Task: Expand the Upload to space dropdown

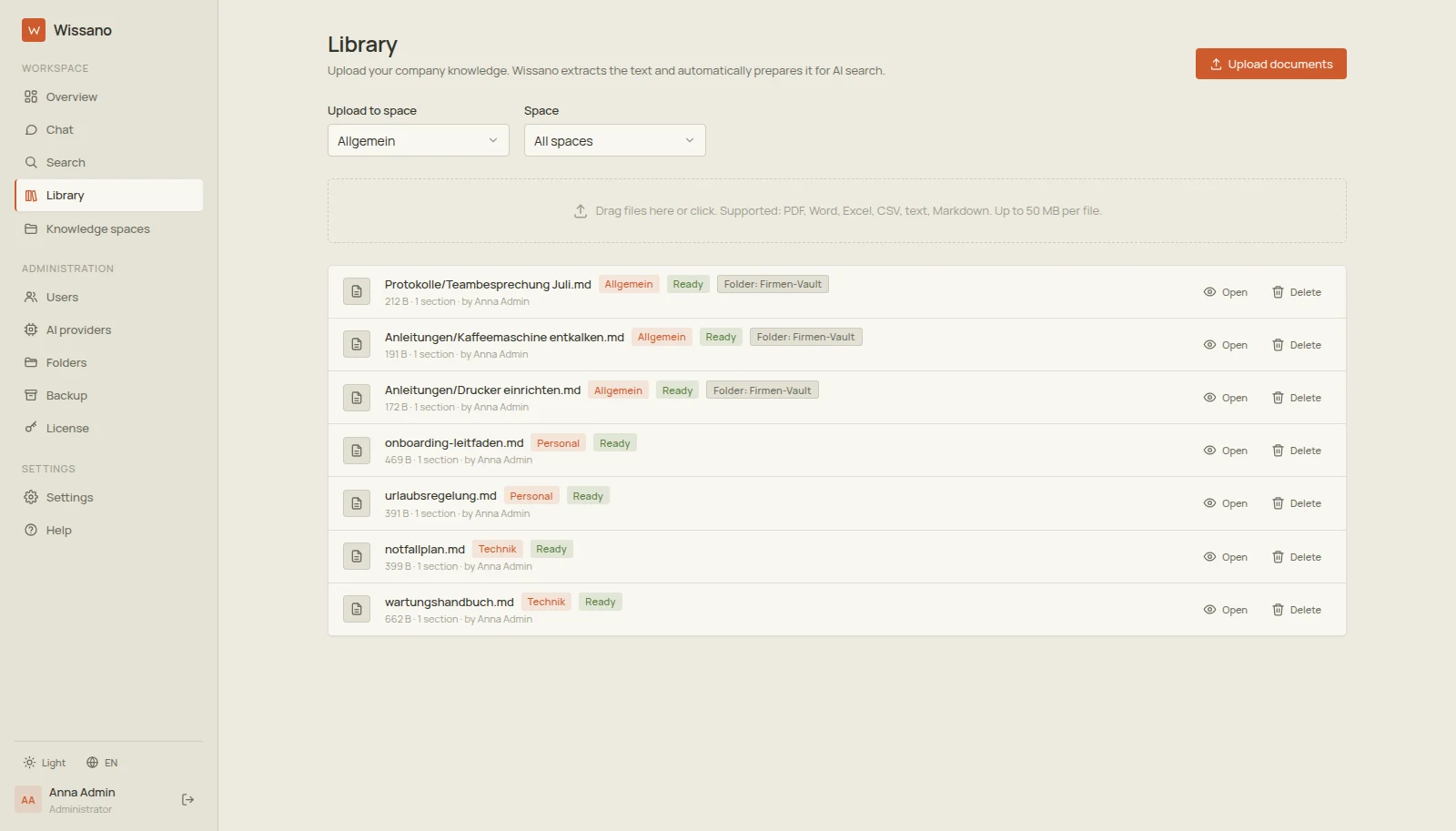Action: click(418, 140)
